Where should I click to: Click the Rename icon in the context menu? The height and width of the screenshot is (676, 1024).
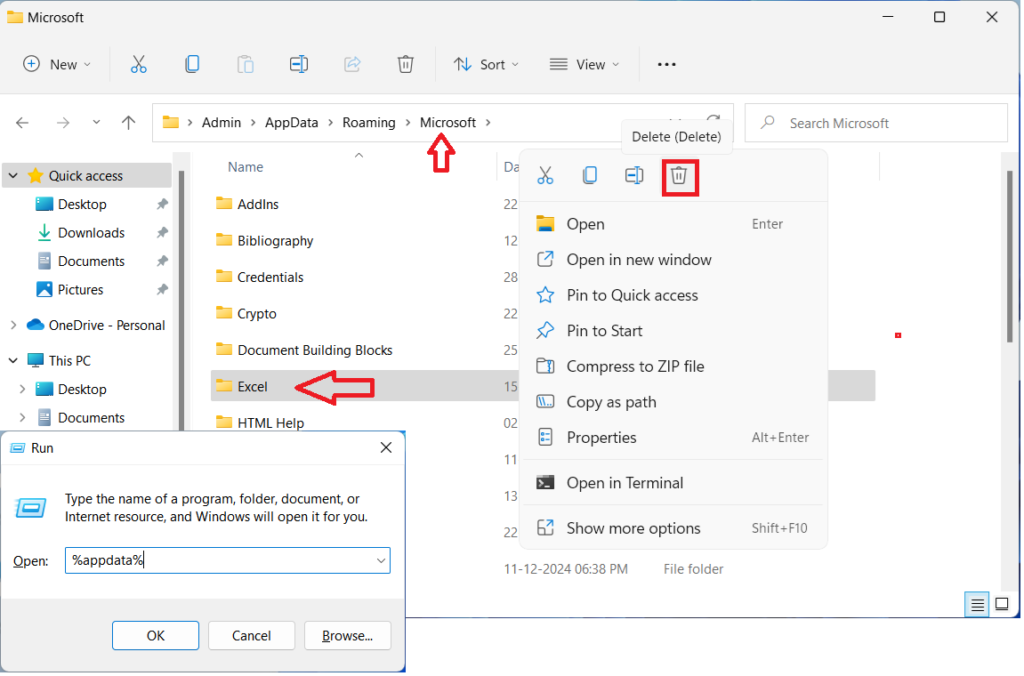(634, 175)
